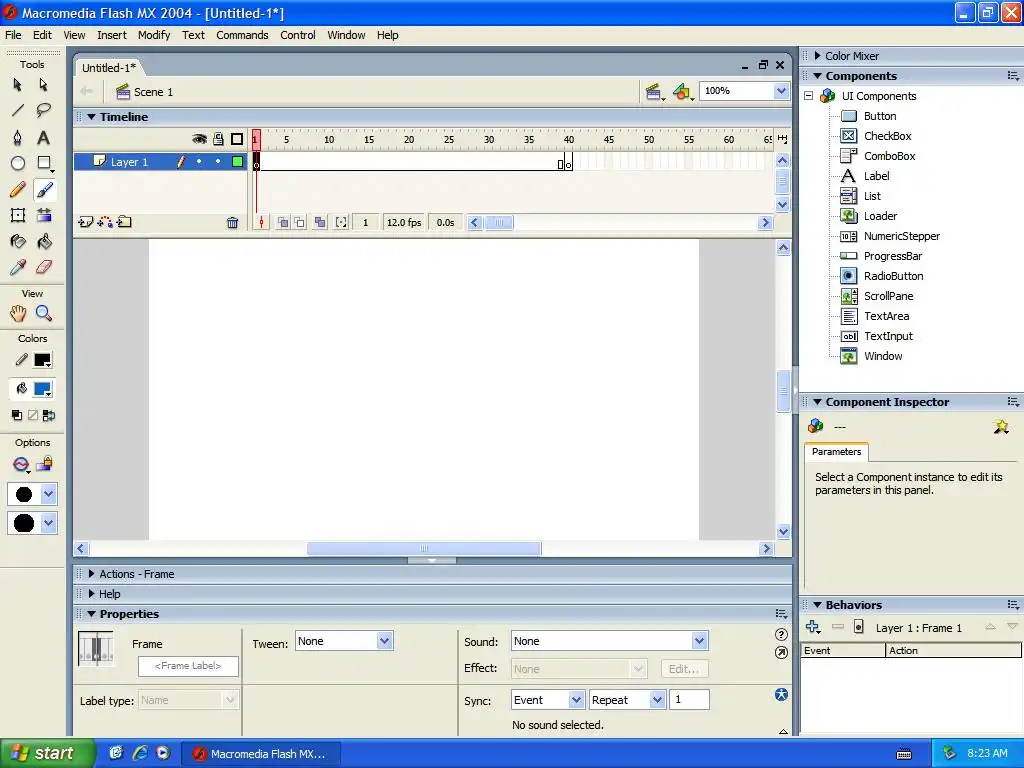1024x768 pixels.
Task: Click the Edit Scene clapper icon
Action: point(654,92)
